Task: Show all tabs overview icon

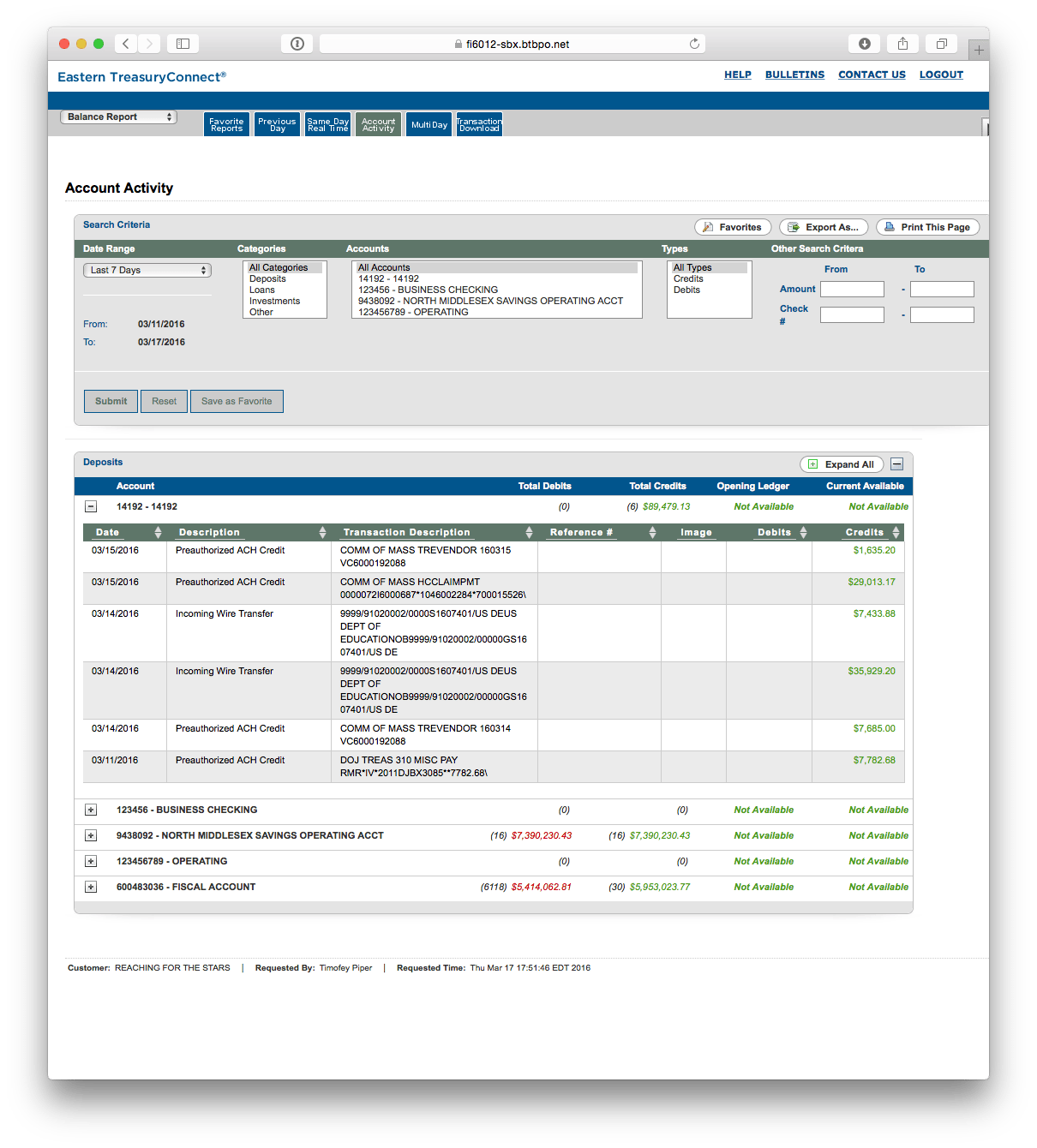Action: point(941,44)
